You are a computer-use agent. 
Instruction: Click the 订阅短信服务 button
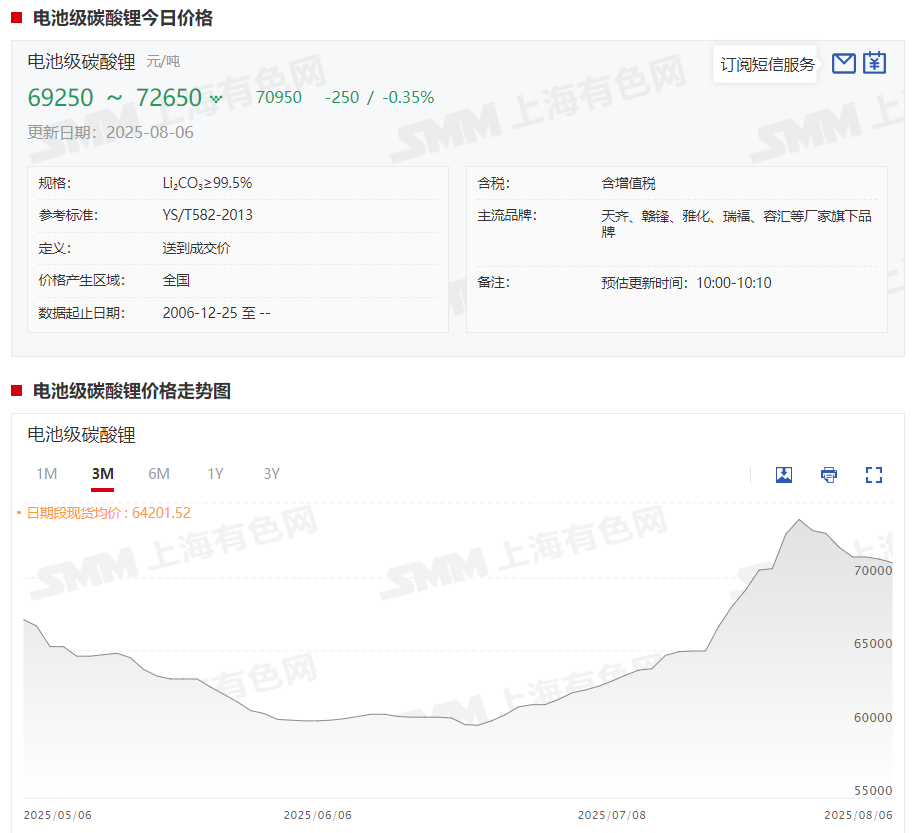point(767,65)
